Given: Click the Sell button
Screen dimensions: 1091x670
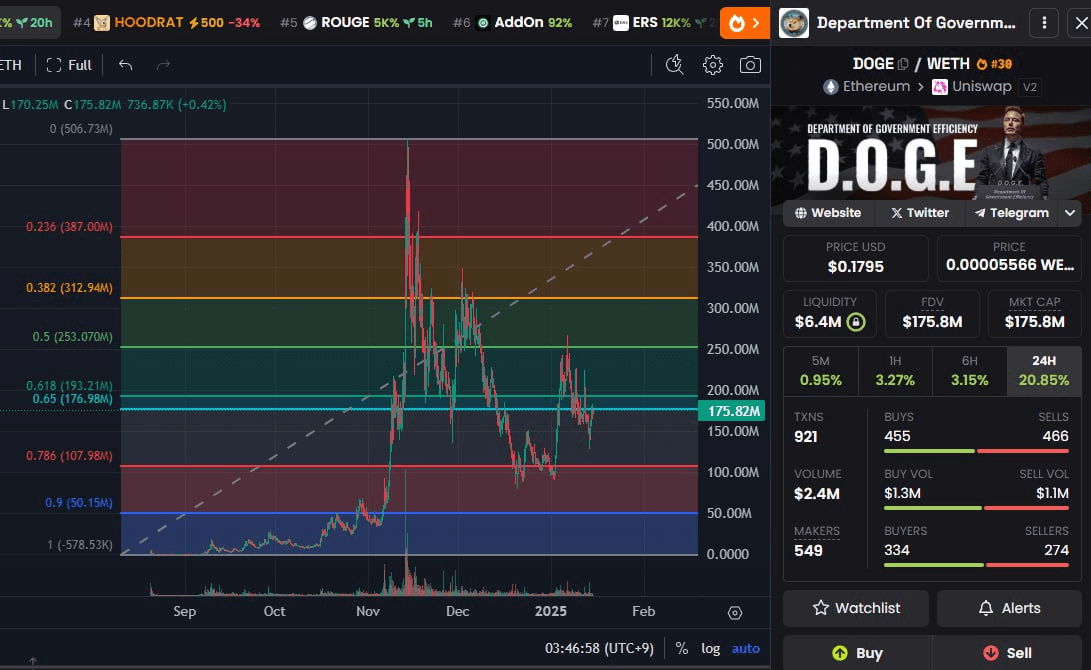Looking at the screenshot, I should tap(1007, 653).
